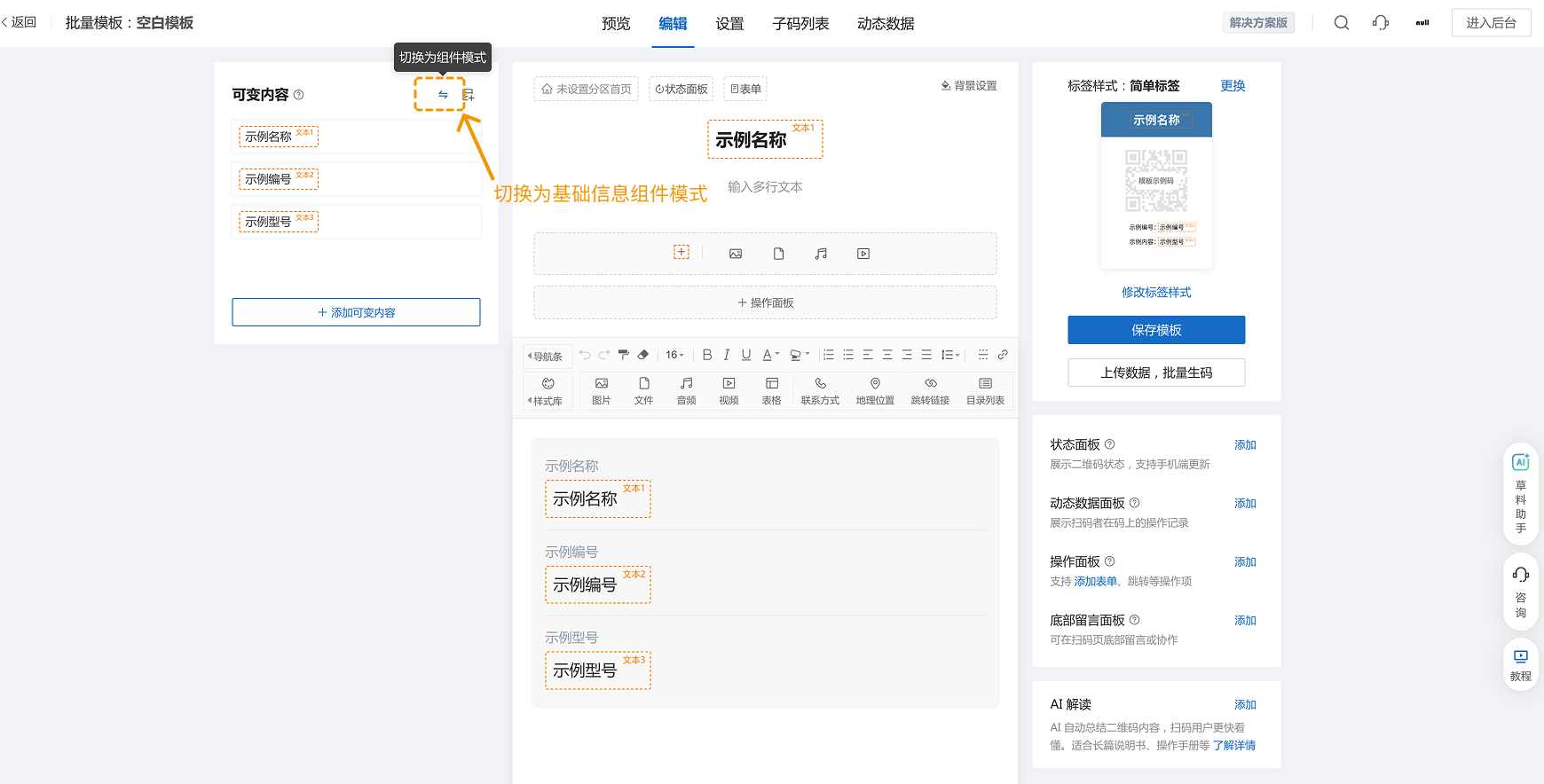The height and width of the screenshot is (784, 1544).
Task: Click the image icon in canvas quick-insert row
Action: click(x=736, y=254)
